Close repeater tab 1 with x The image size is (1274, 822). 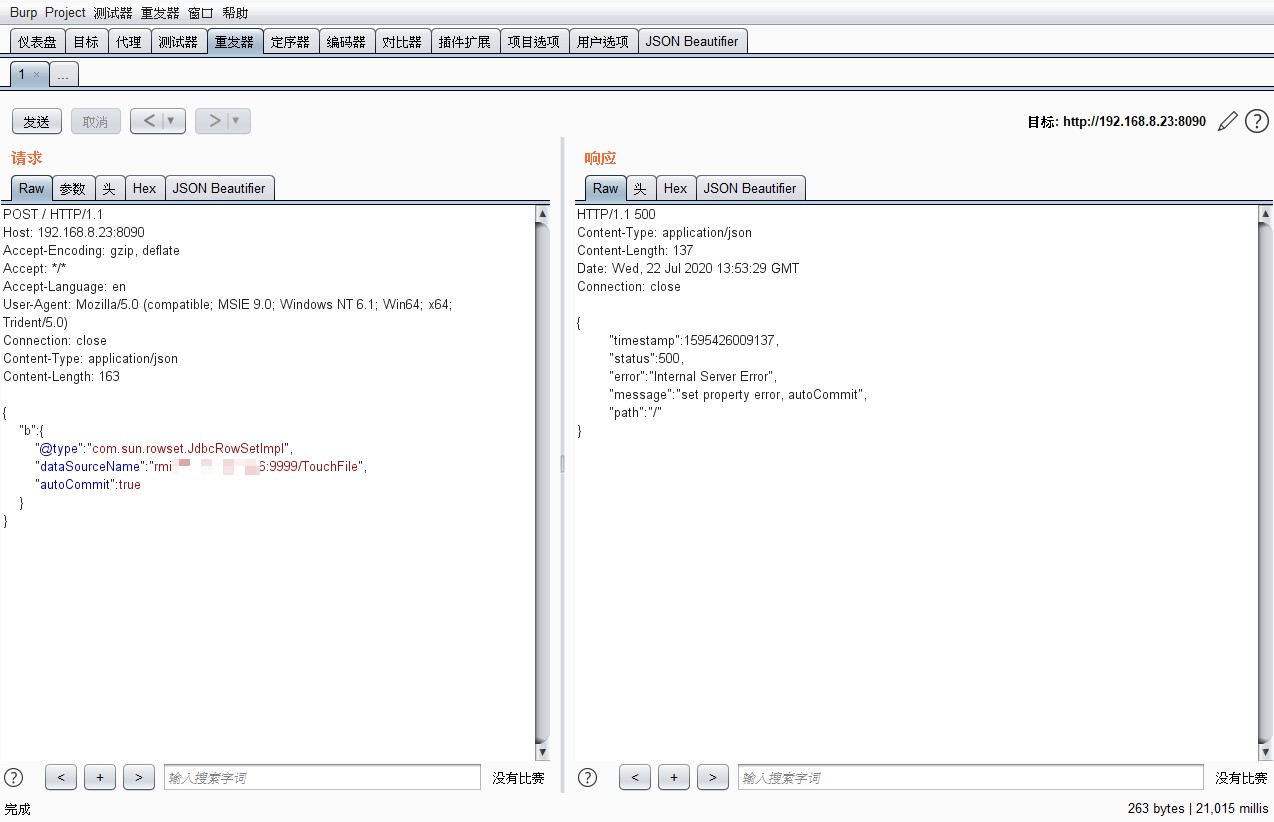(x=37, y=75)
